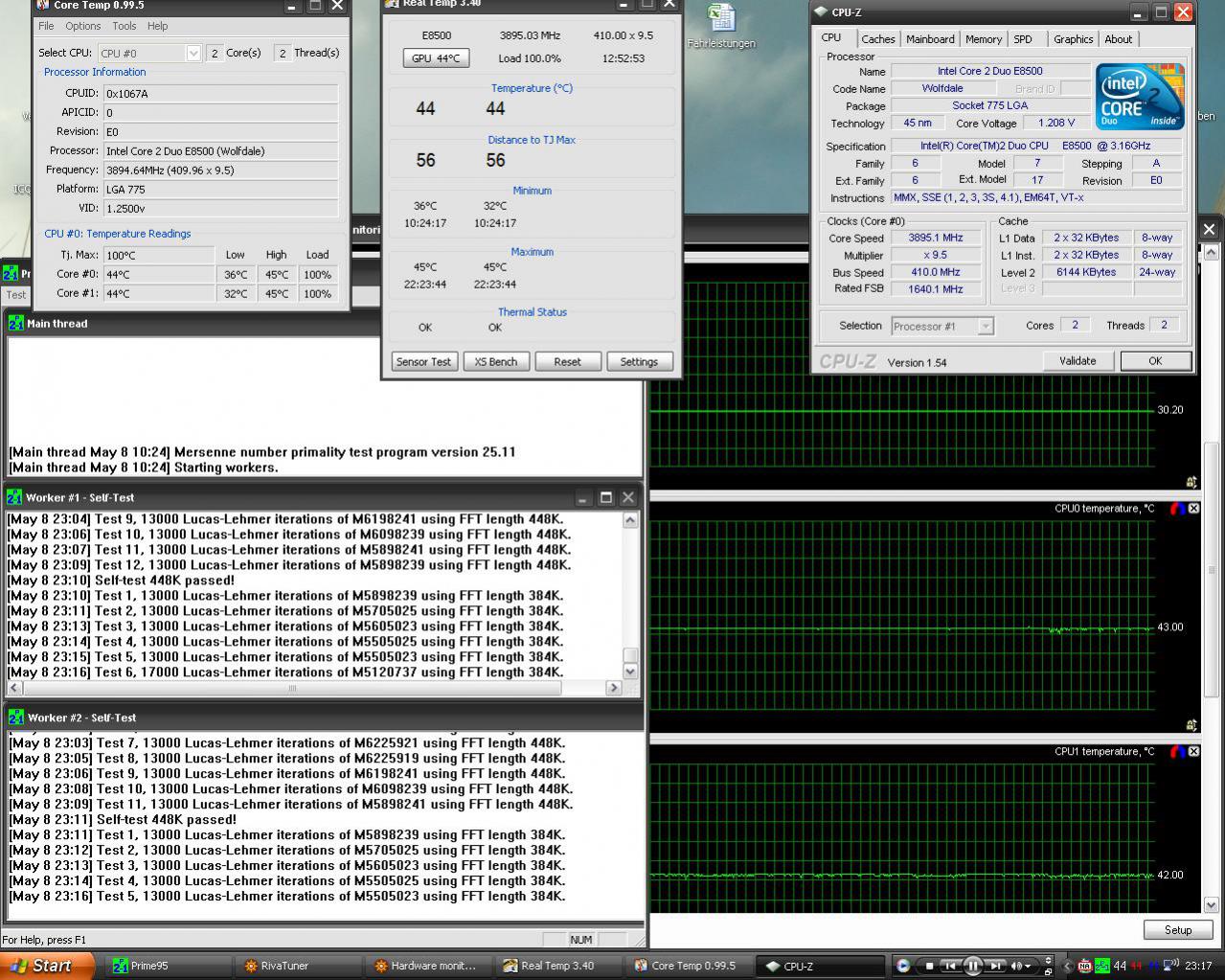Switch to the About tab in CPU-Z
The height and width of the screenshot is (980, 1225).
(1118, 39)
